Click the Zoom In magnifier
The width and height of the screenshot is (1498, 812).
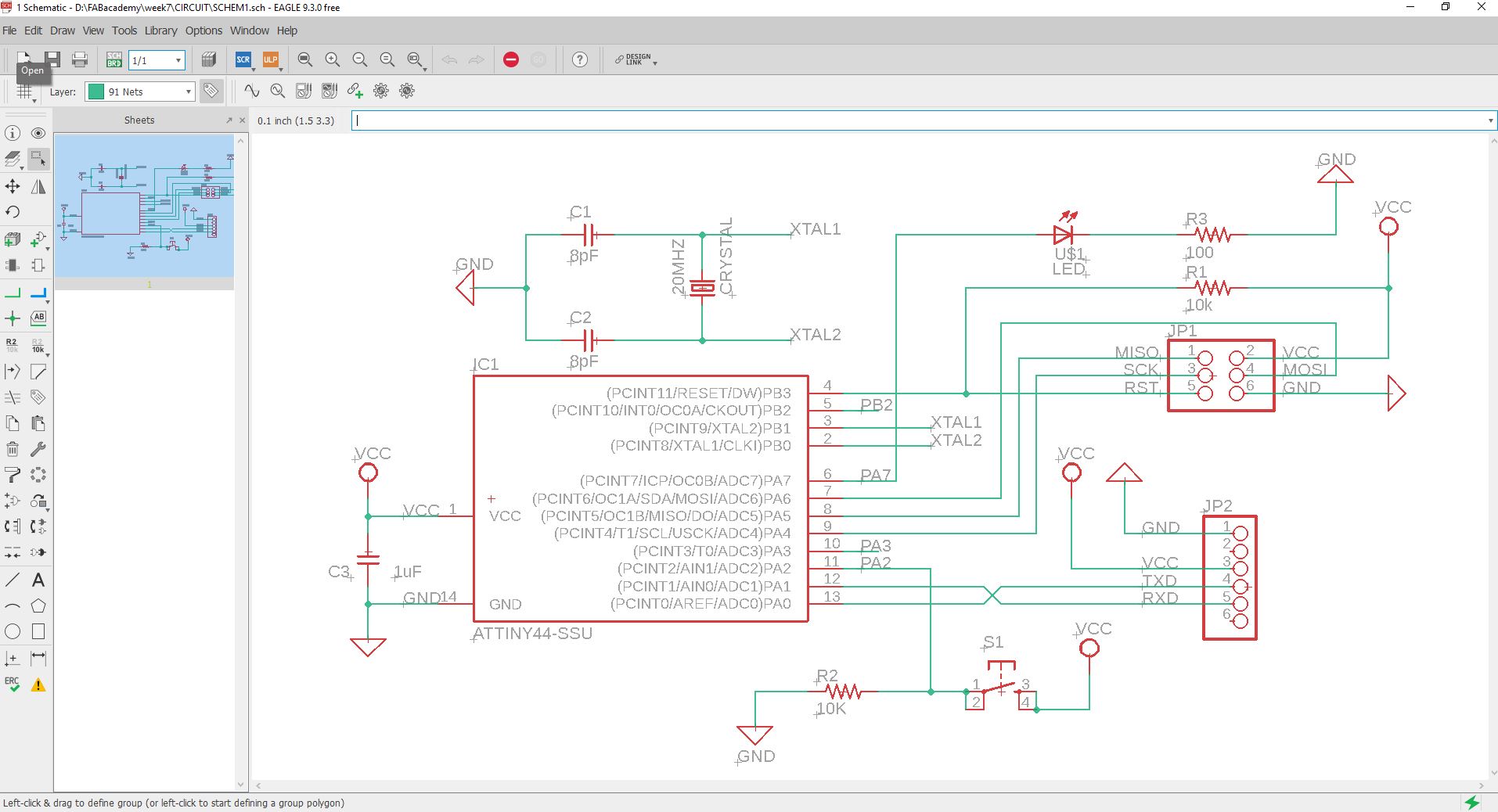click(x=333, y=59)
